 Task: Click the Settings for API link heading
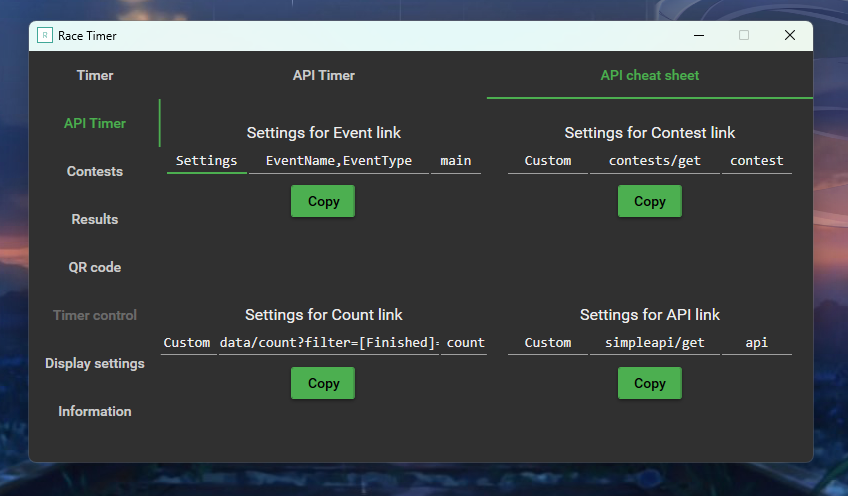pyautogui.click(x=650, y=315)
